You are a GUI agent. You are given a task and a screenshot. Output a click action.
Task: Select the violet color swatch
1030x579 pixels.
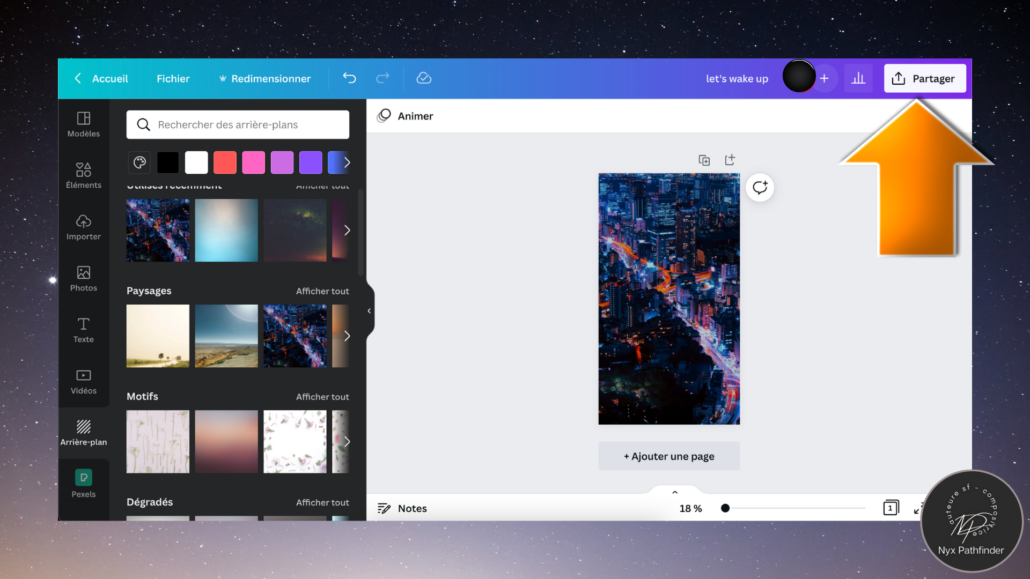(311, 162)
